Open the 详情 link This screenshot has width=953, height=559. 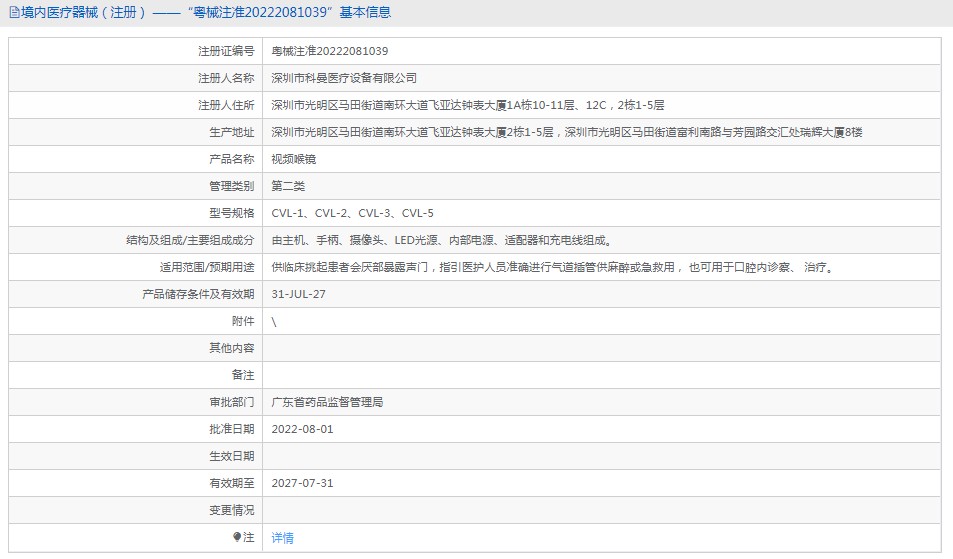click(x=283, y=538)
